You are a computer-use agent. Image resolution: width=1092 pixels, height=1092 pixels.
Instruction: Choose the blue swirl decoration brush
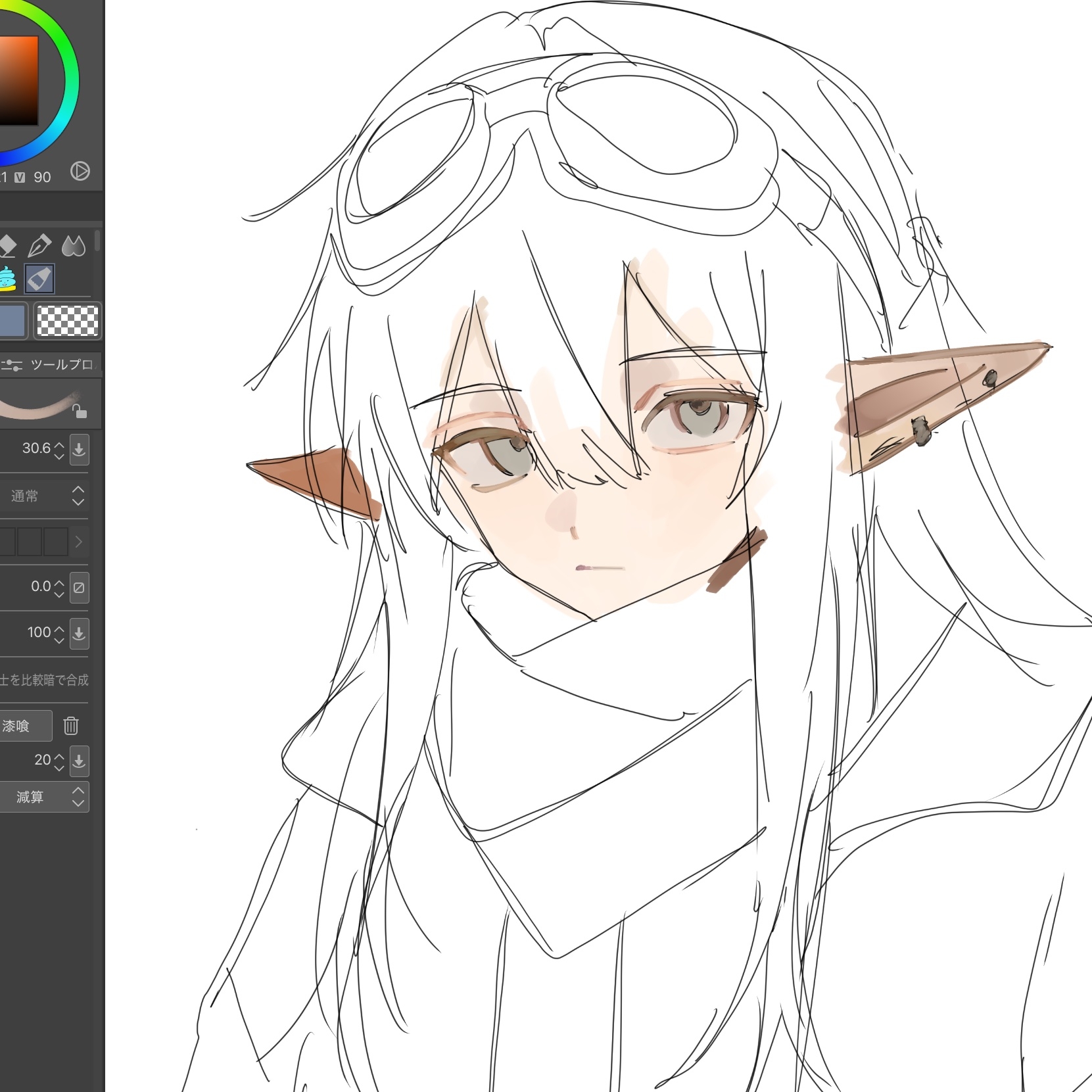click(7, 279)
